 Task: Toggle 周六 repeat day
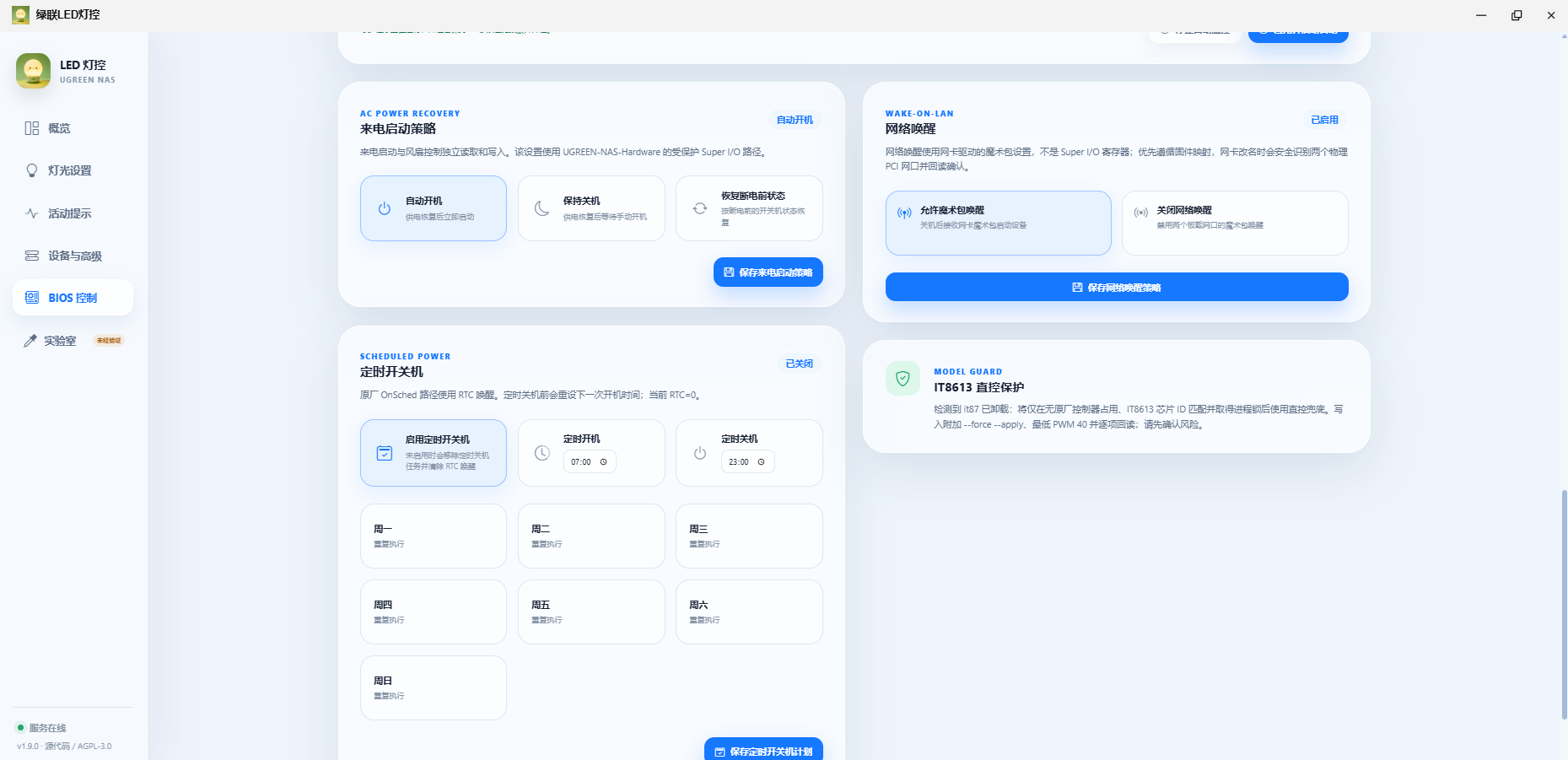[x=749, y=612]
